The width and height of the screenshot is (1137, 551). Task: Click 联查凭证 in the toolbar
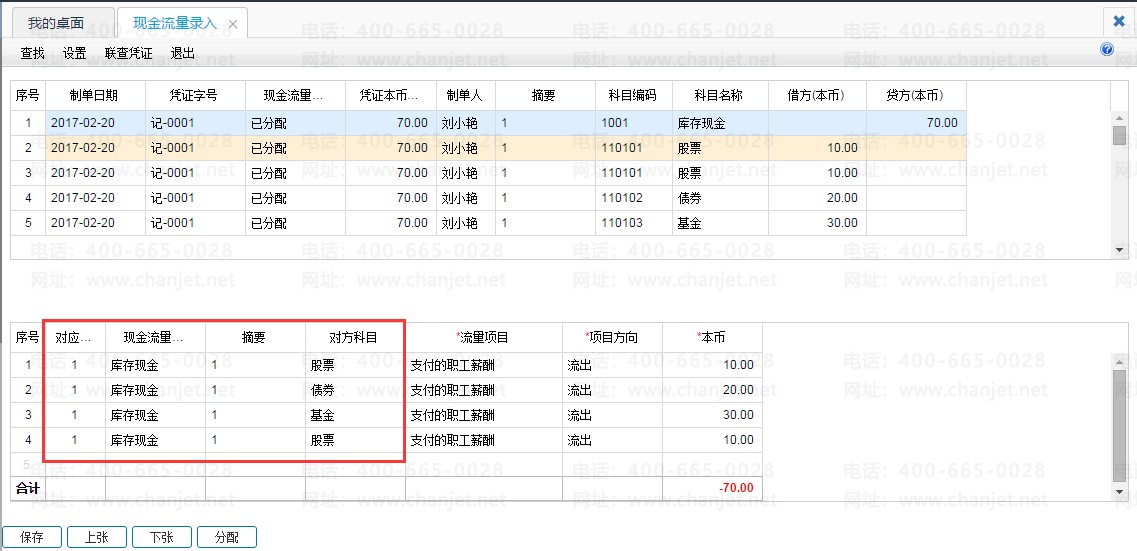pyautogui.click(x=128, y=53)
